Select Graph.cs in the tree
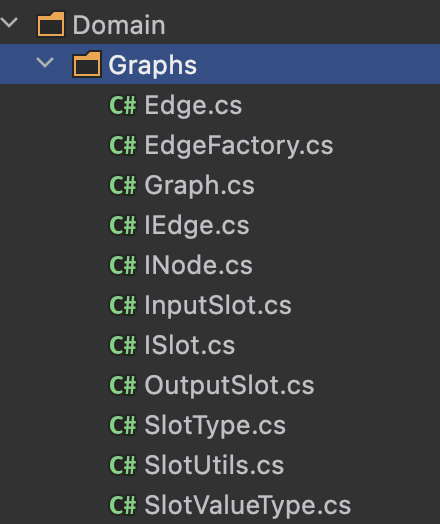 click(x=199, y=185)
